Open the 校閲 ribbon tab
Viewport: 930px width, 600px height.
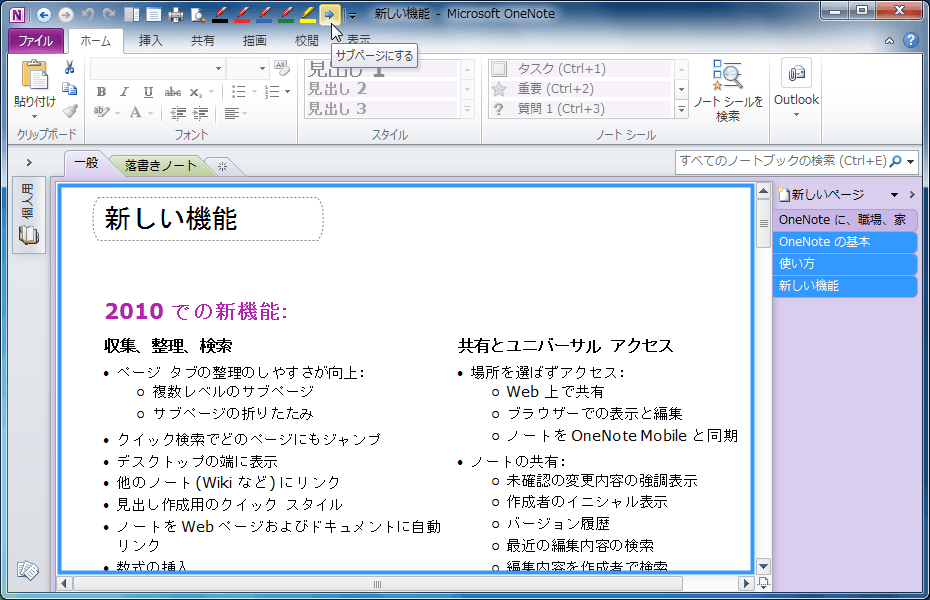307,40
